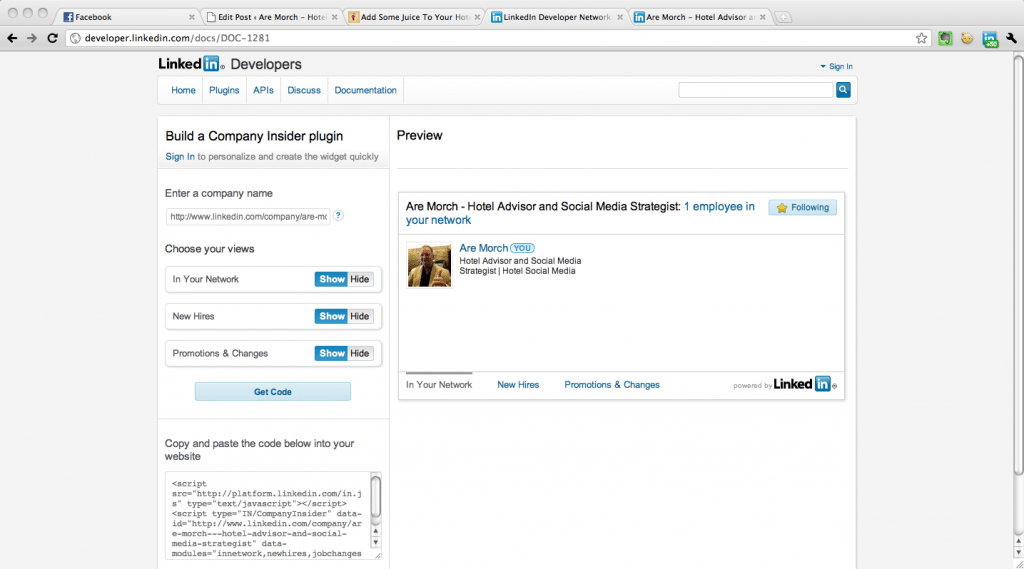The image size is (1024, 569).
Task: Open the Home nav item
Action: click(x=183, y=90)
